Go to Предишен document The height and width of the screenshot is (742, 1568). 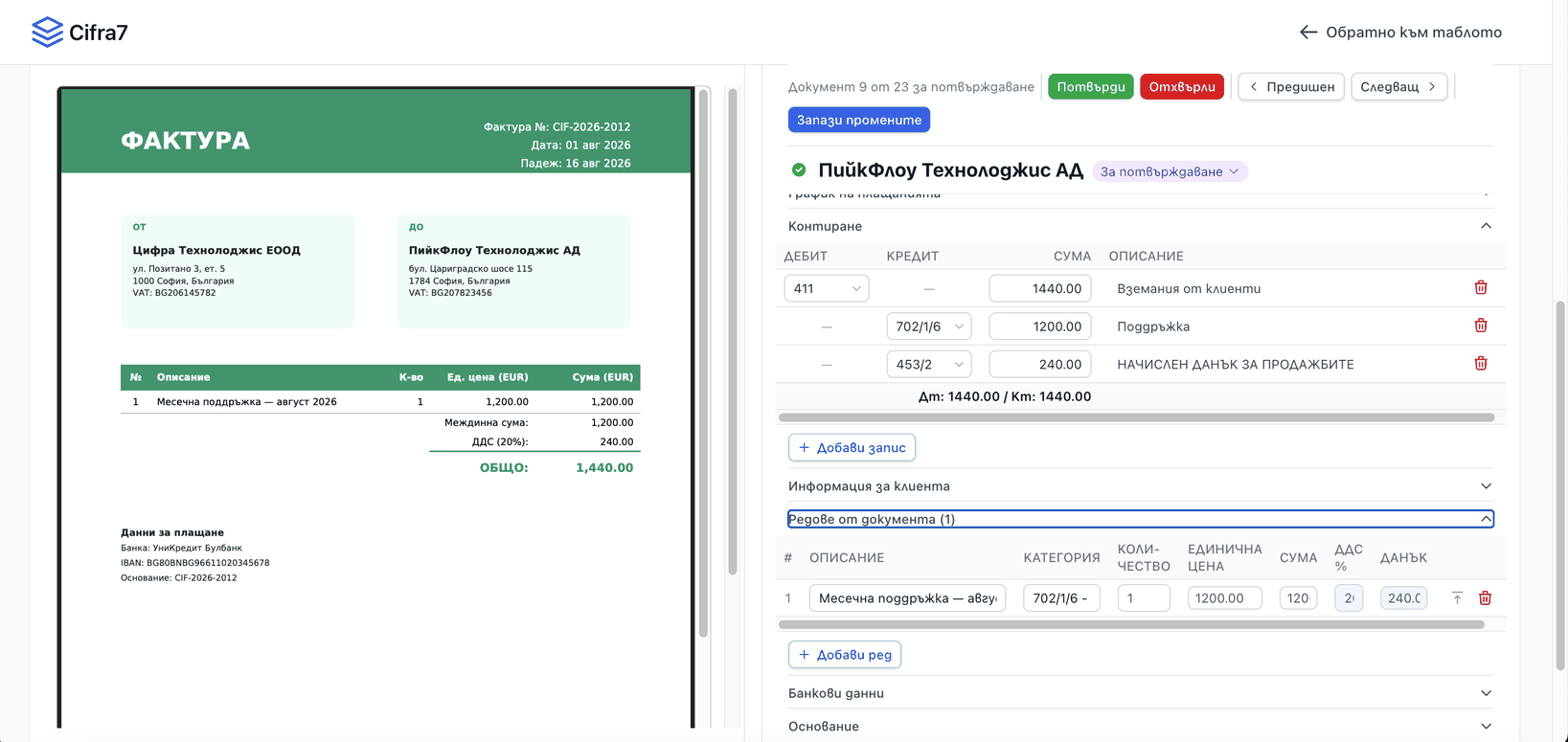click(x=1291, y=86)
